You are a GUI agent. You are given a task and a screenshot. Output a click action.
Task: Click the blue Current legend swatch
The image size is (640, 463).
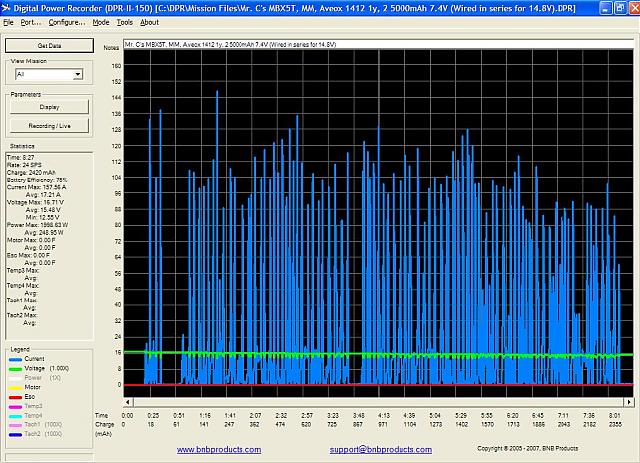[x=13, y=358]
